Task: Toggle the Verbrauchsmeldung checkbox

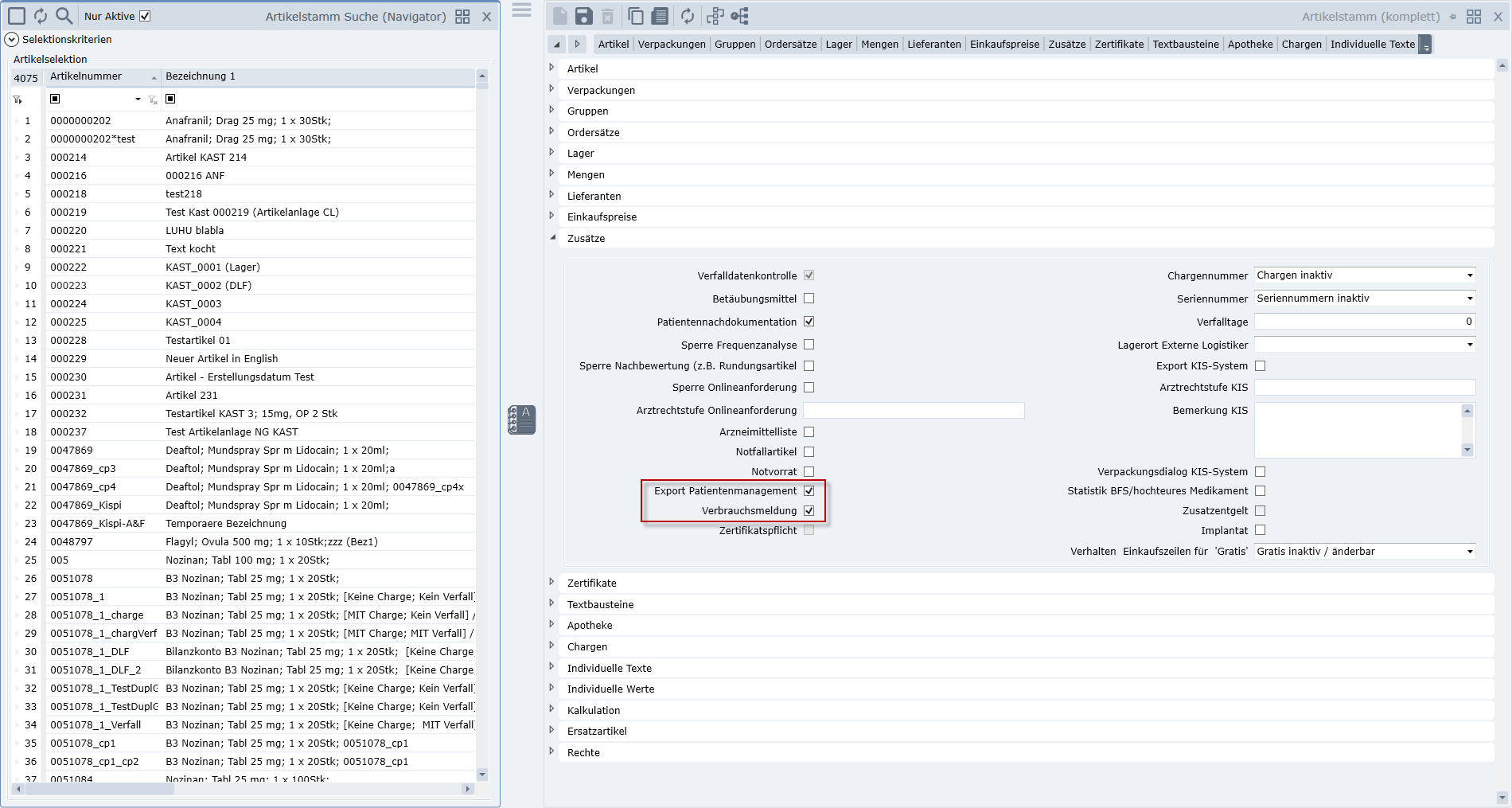Action: tap(809, 510)
